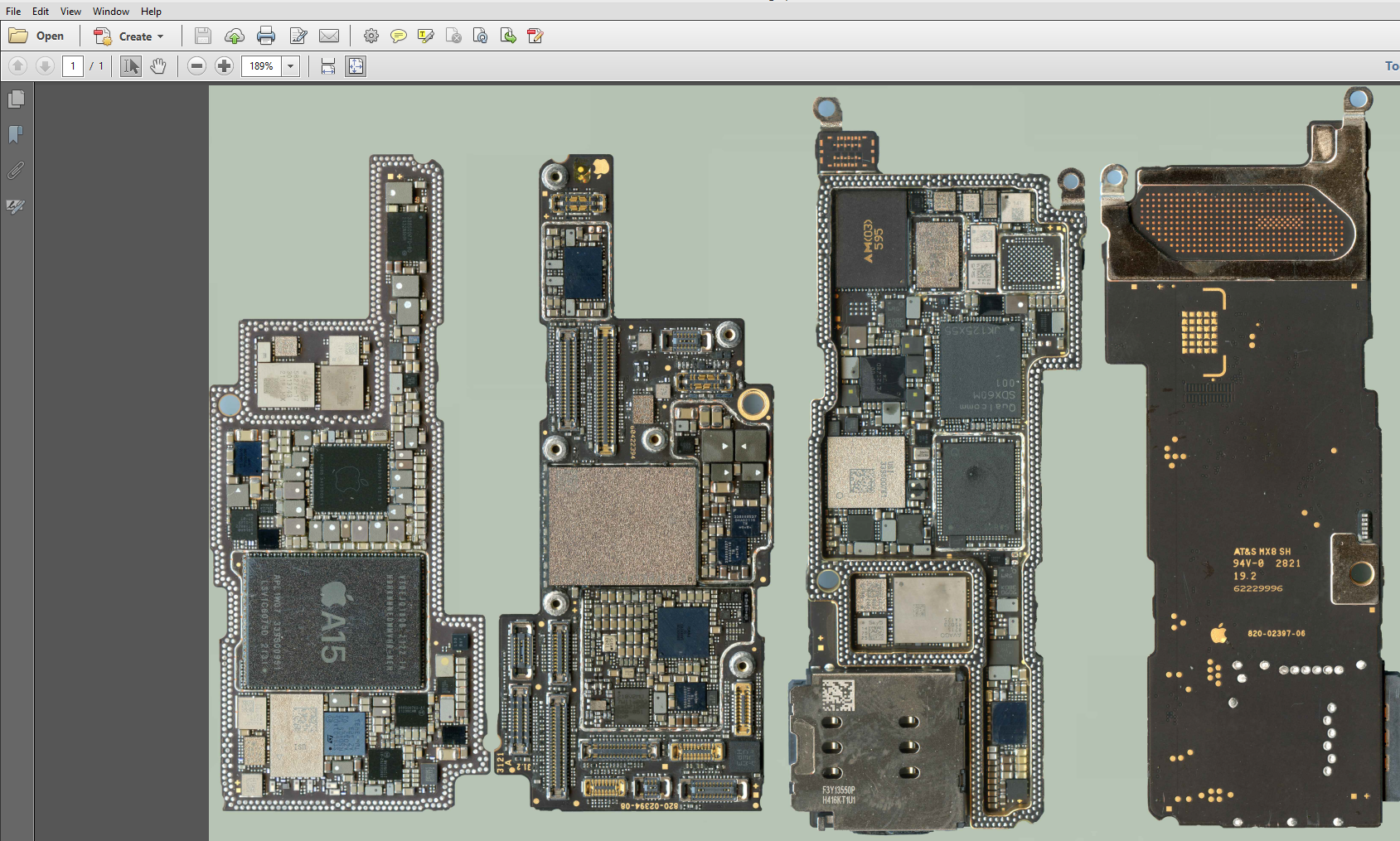1400x841 pixels.
Task: Click the page number input field
Action: (x=73, y=66)
